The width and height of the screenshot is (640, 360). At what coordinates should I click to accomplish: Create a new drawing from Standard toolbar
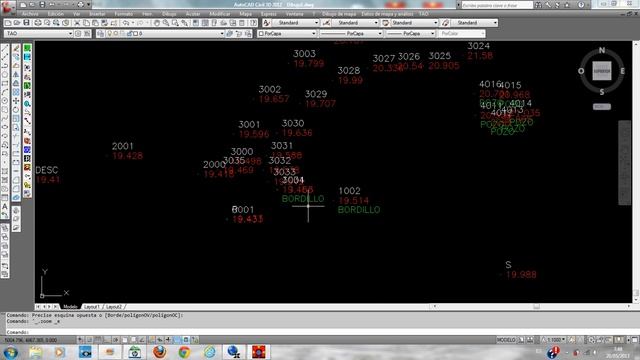pyautogui.click(x=8, y=23)
